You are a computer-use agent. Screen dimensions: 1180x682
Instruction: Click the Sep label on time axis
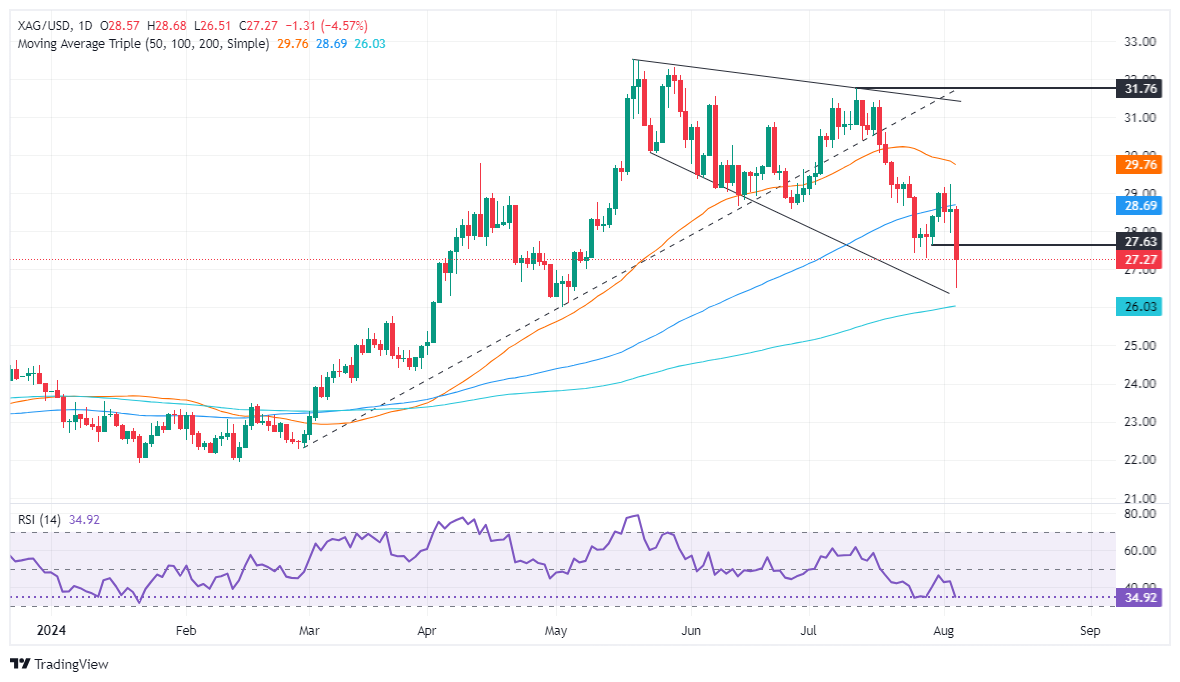pos(1090,630)
